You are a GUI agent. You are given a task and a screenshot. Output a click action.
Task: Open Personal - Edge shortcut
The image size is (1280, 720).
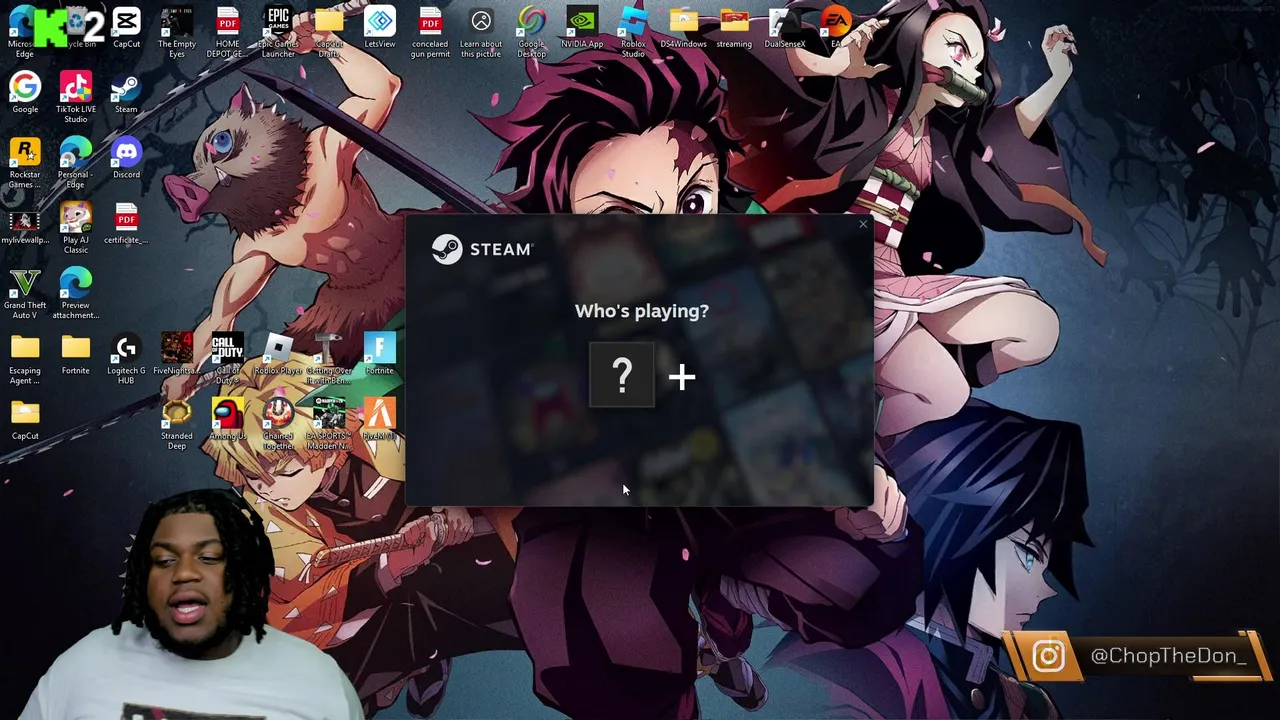tap(76, 163)
